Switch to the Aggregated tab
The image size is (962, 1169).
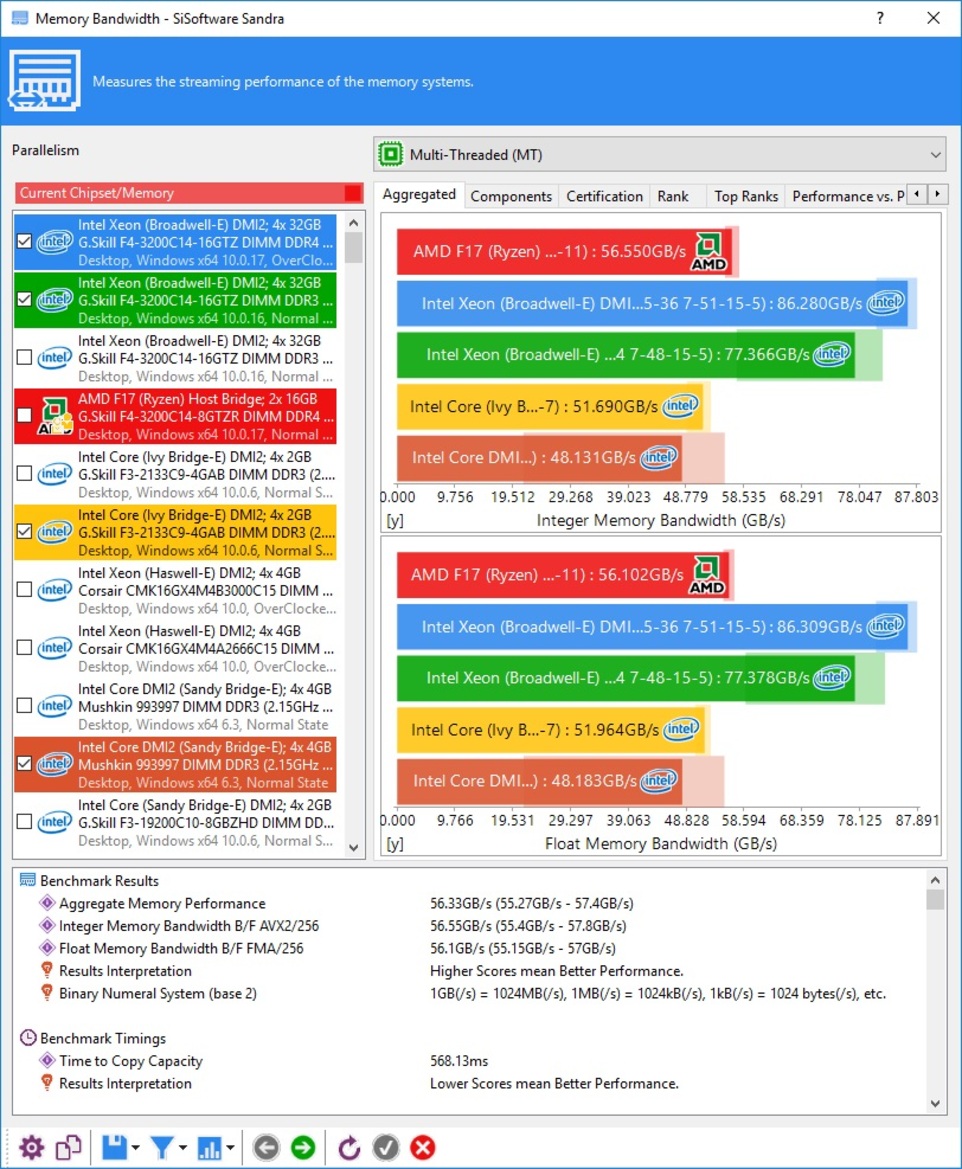pyautogui.click(x=419, y=195)
